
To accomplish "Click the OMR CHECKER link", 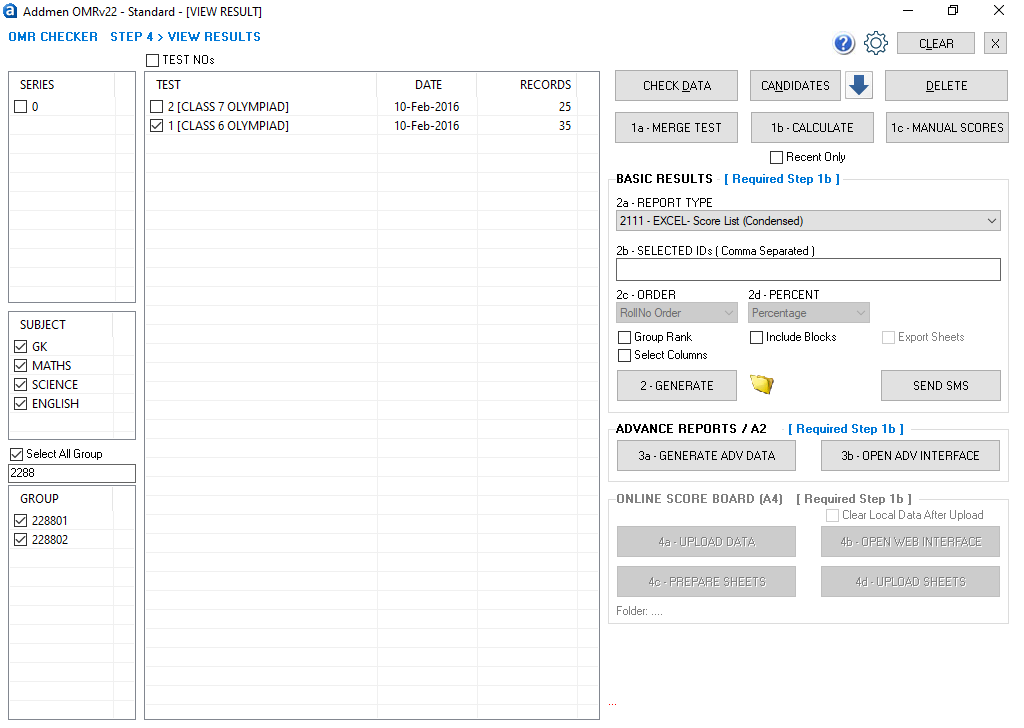I will pos(53,37).
